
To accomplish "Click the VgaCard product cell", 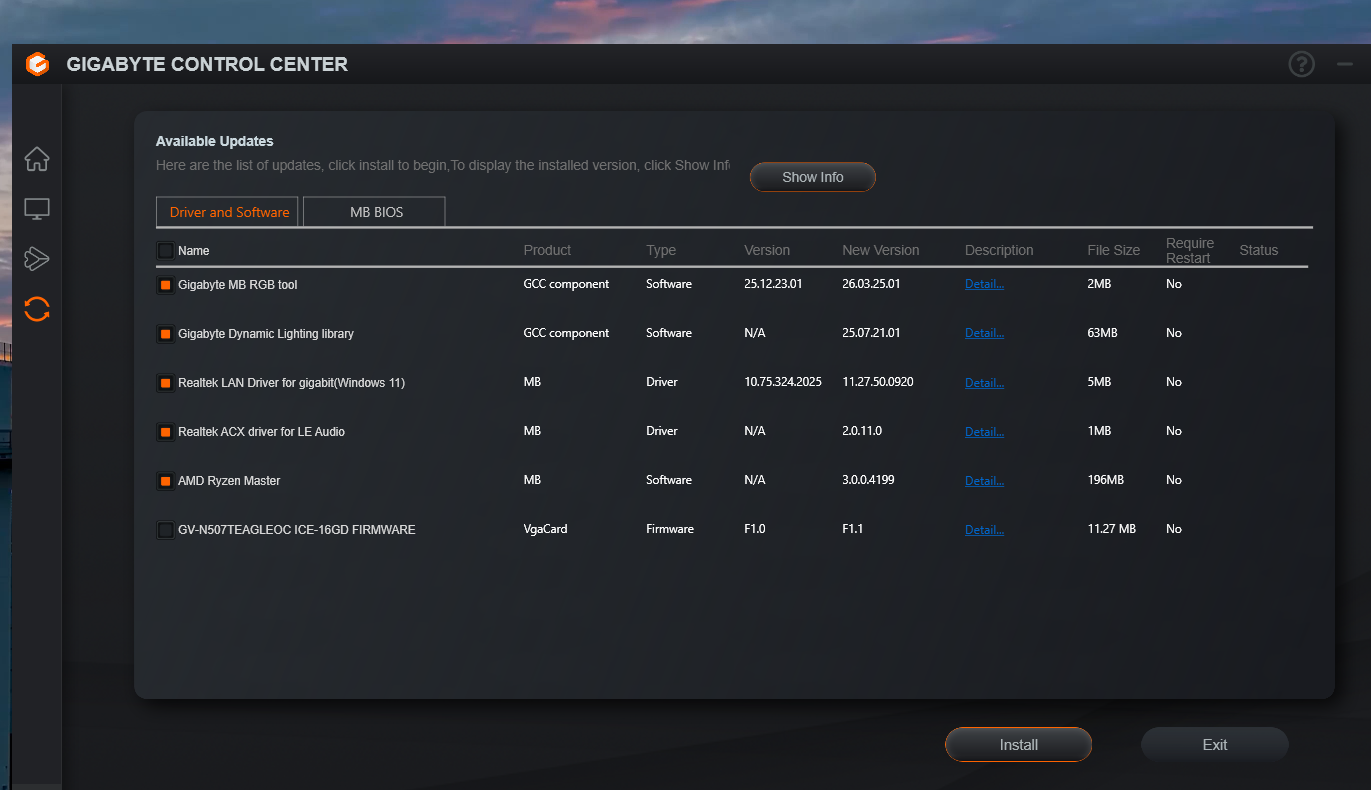I will [545, 529].
